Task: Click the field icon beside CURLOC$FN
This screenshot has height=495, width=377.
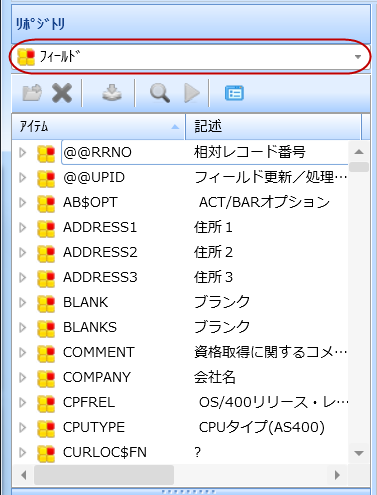Action: 46,454
